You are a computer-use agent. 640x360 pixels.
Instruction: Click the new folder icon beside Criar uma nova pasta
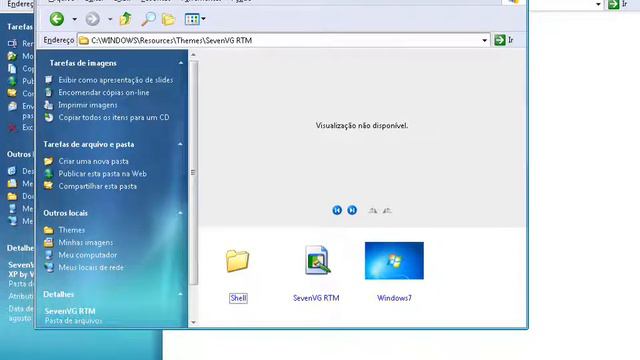tap(49, 161)
